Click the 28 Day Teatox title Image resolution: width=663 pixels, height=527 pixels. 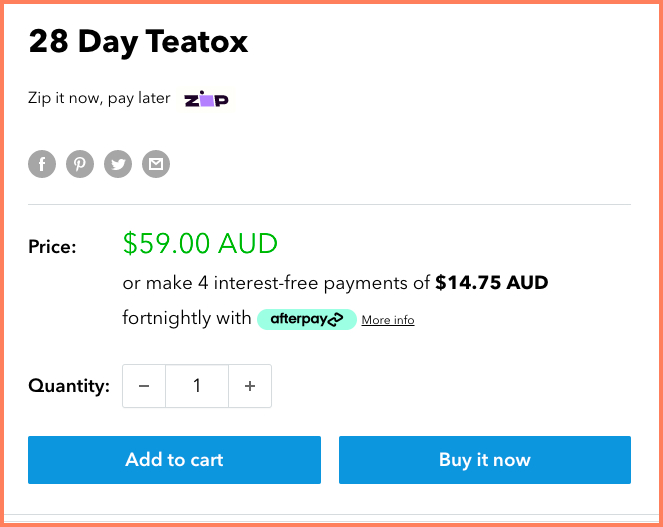[138, 42]
